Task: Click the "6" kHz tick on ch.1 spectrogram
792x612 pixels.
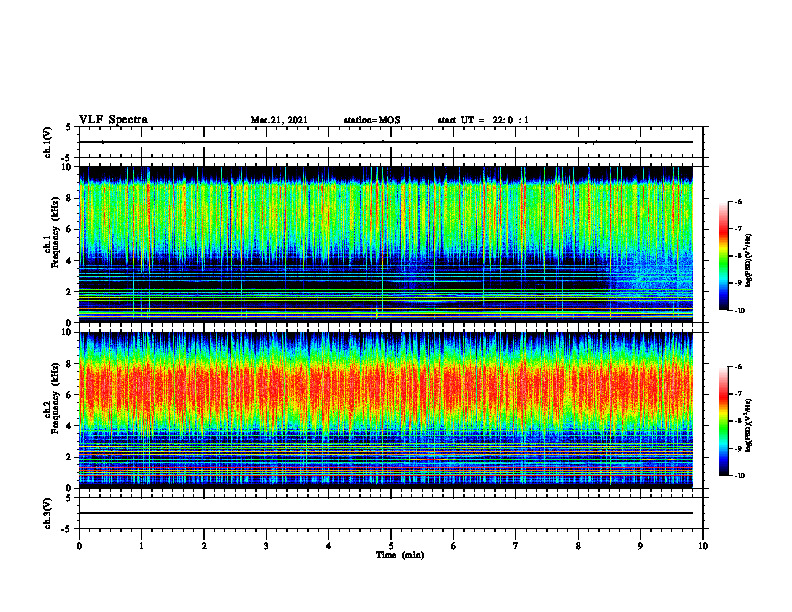Action: coord(70,230)
